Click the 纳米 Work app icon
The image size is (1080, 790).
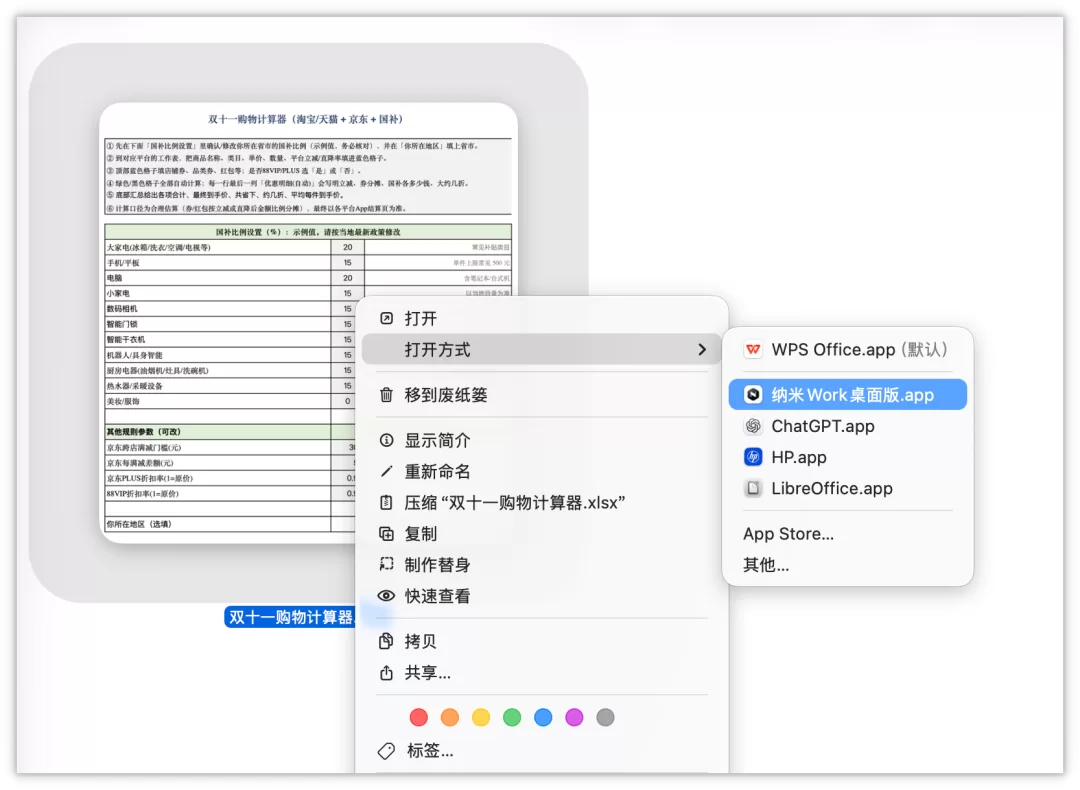(x=753, y=395)
